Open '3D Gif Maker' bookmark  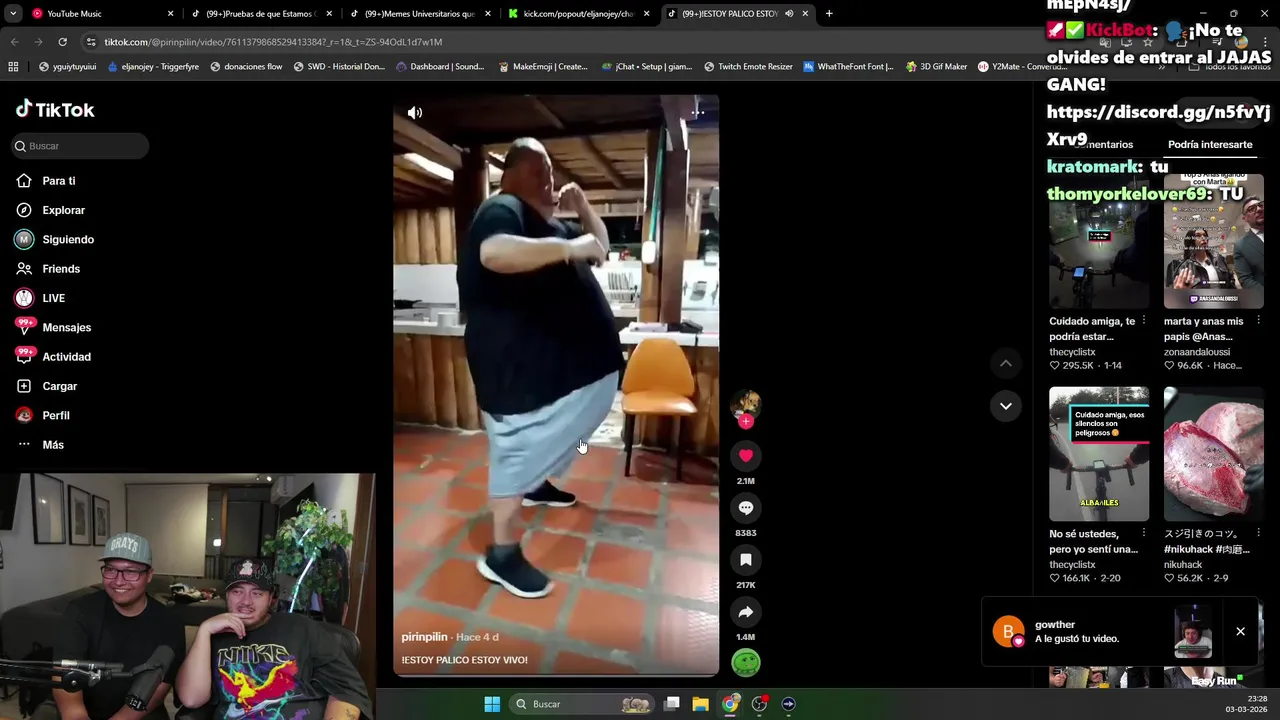937,67
